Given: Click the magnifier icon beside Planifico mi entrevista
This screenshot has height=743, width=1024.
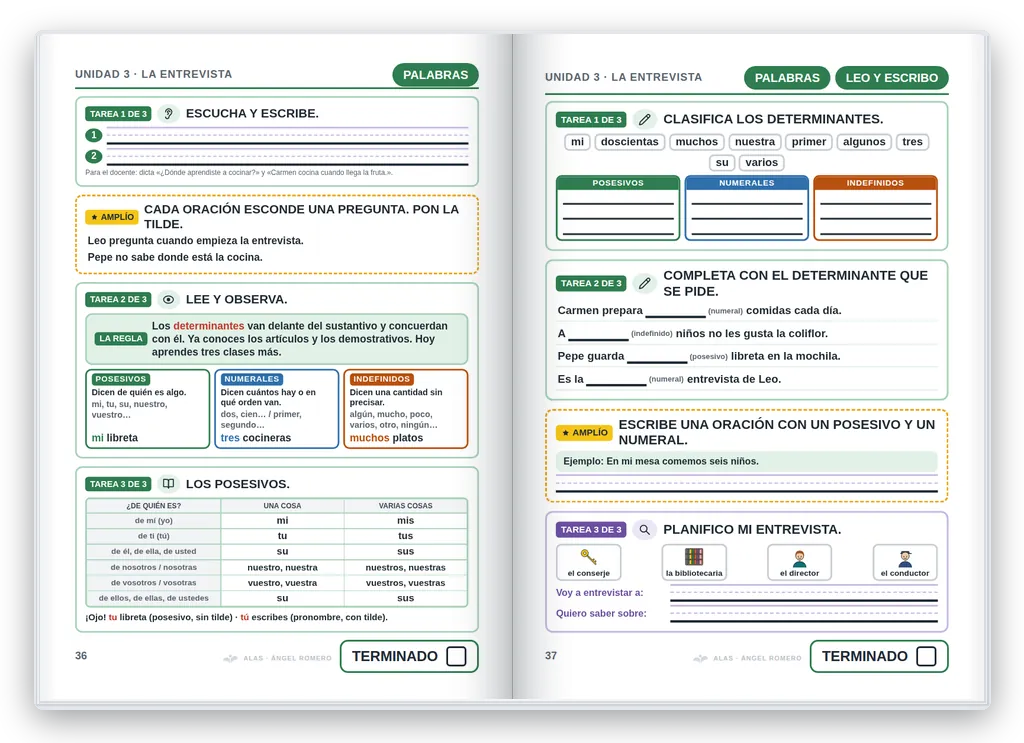Looking at the screenshot, I should click(645, 530).
